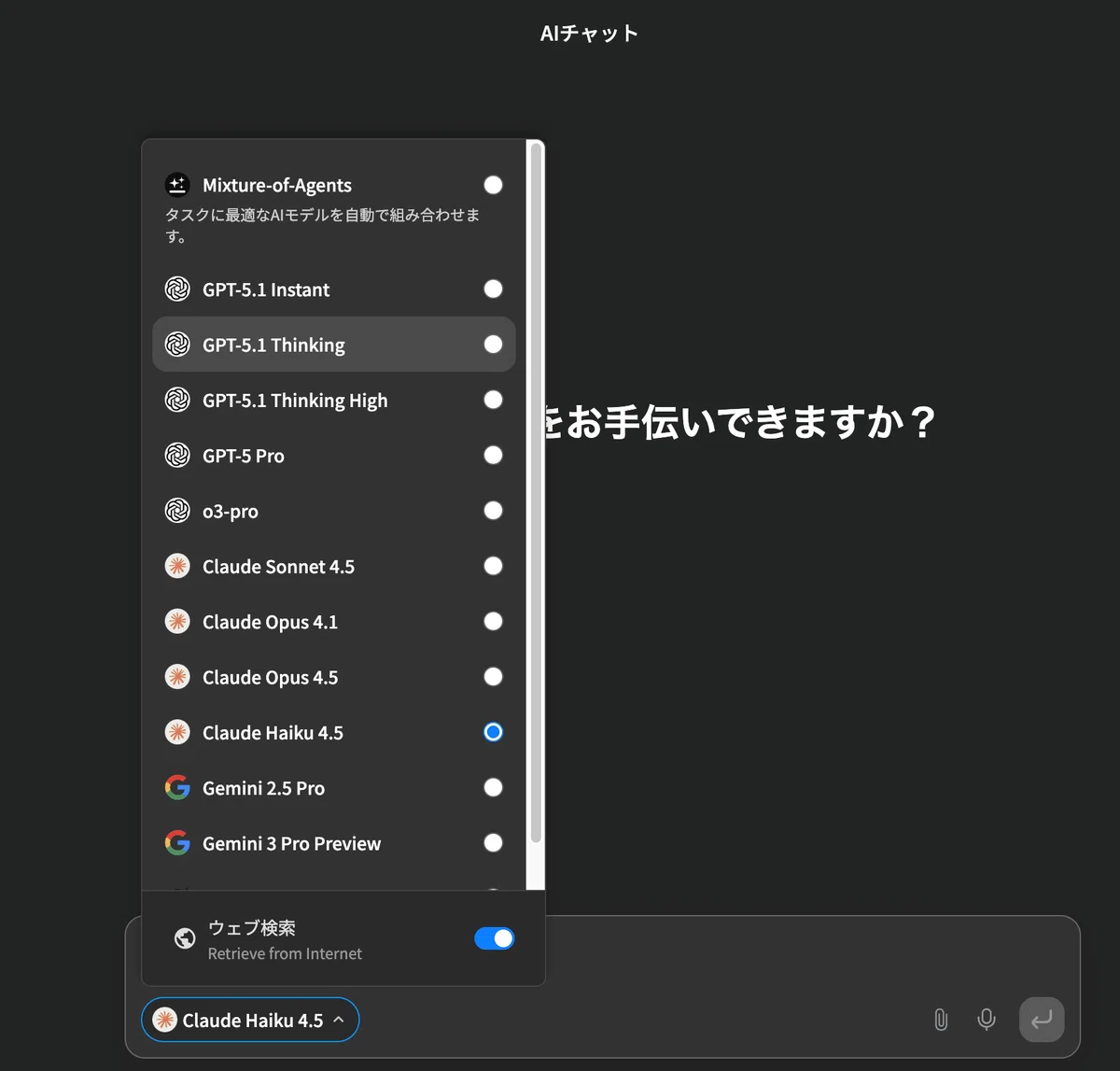
Task: Click the GPT-5.1 Instant model label
Action: 266,290
